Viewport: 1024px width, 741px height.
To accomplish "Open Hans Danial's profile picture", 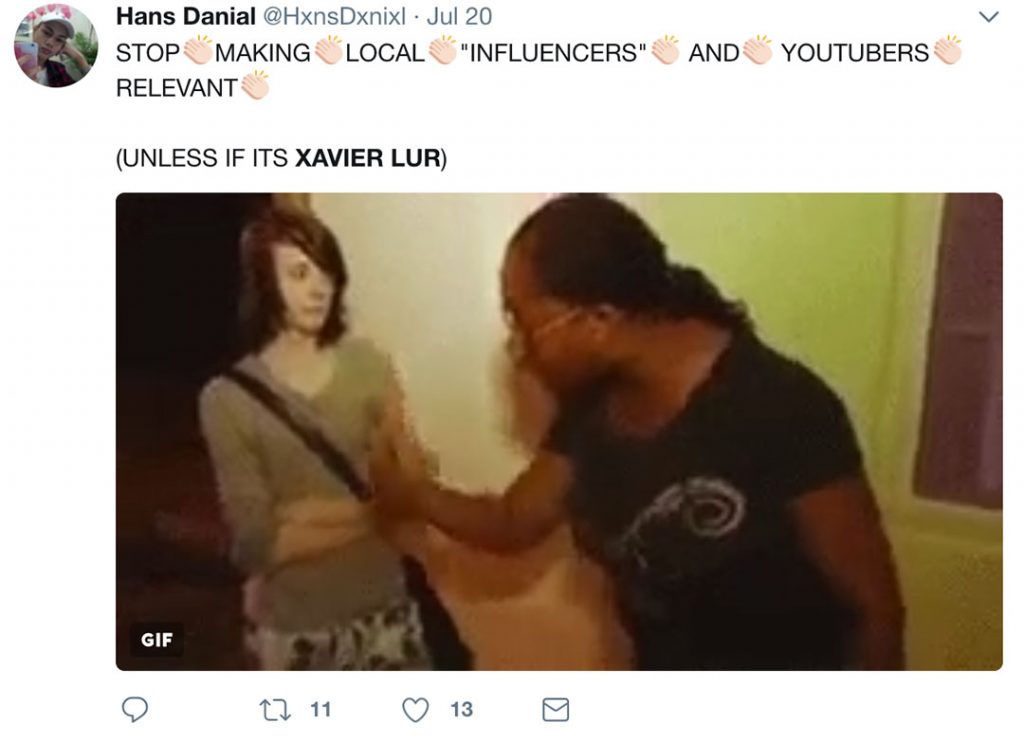I will tap(56, 45).
